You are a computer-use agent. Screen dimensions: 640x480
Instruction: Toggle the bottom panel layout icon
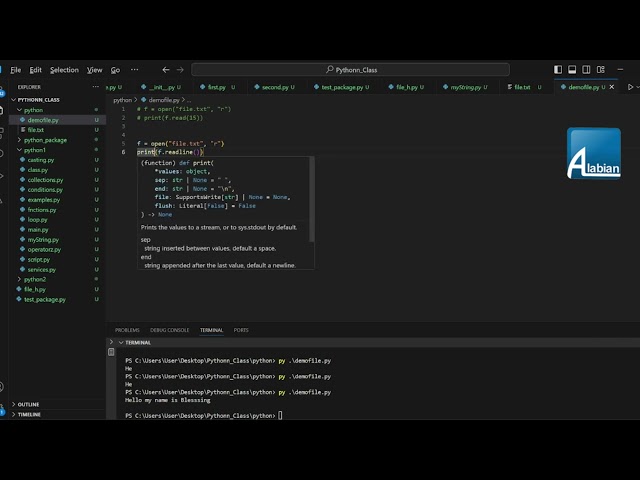point(572,69)
